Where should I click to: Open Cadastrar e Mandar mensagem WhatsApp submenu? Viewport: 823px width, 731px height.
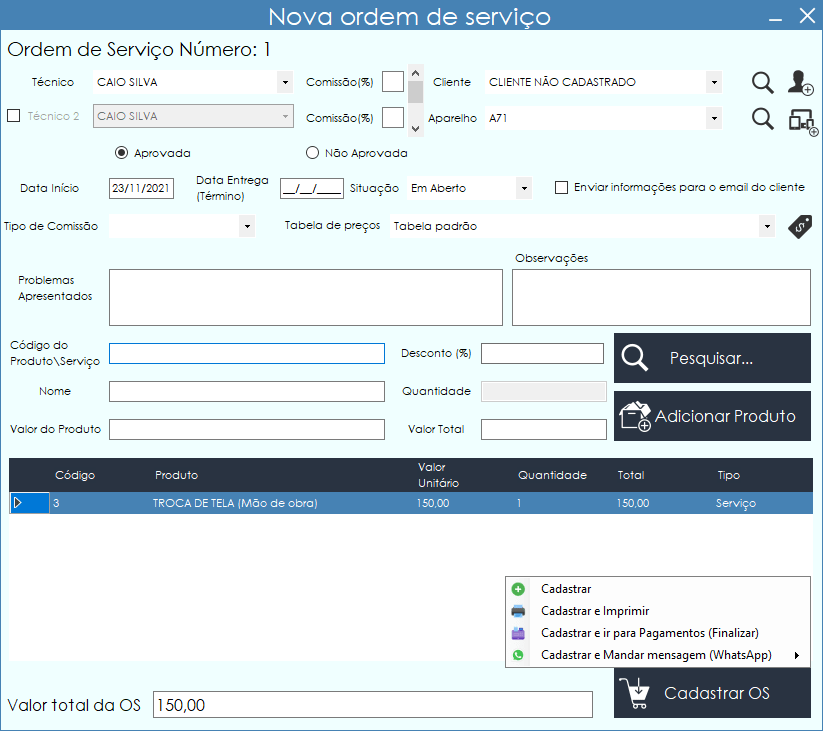[x=656, y=656]
